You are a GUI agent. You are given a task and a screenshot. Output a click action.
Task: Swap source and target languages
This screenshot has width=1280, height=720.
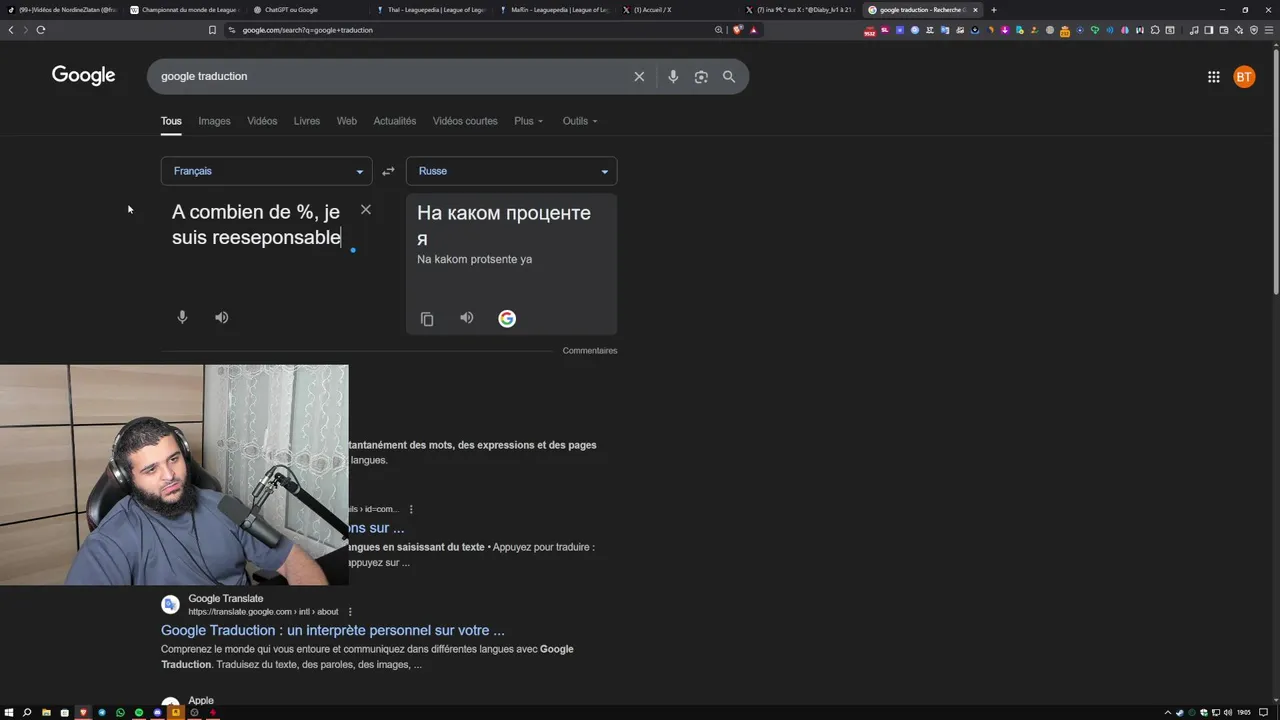pyautogui.click(x=388, y=171)
